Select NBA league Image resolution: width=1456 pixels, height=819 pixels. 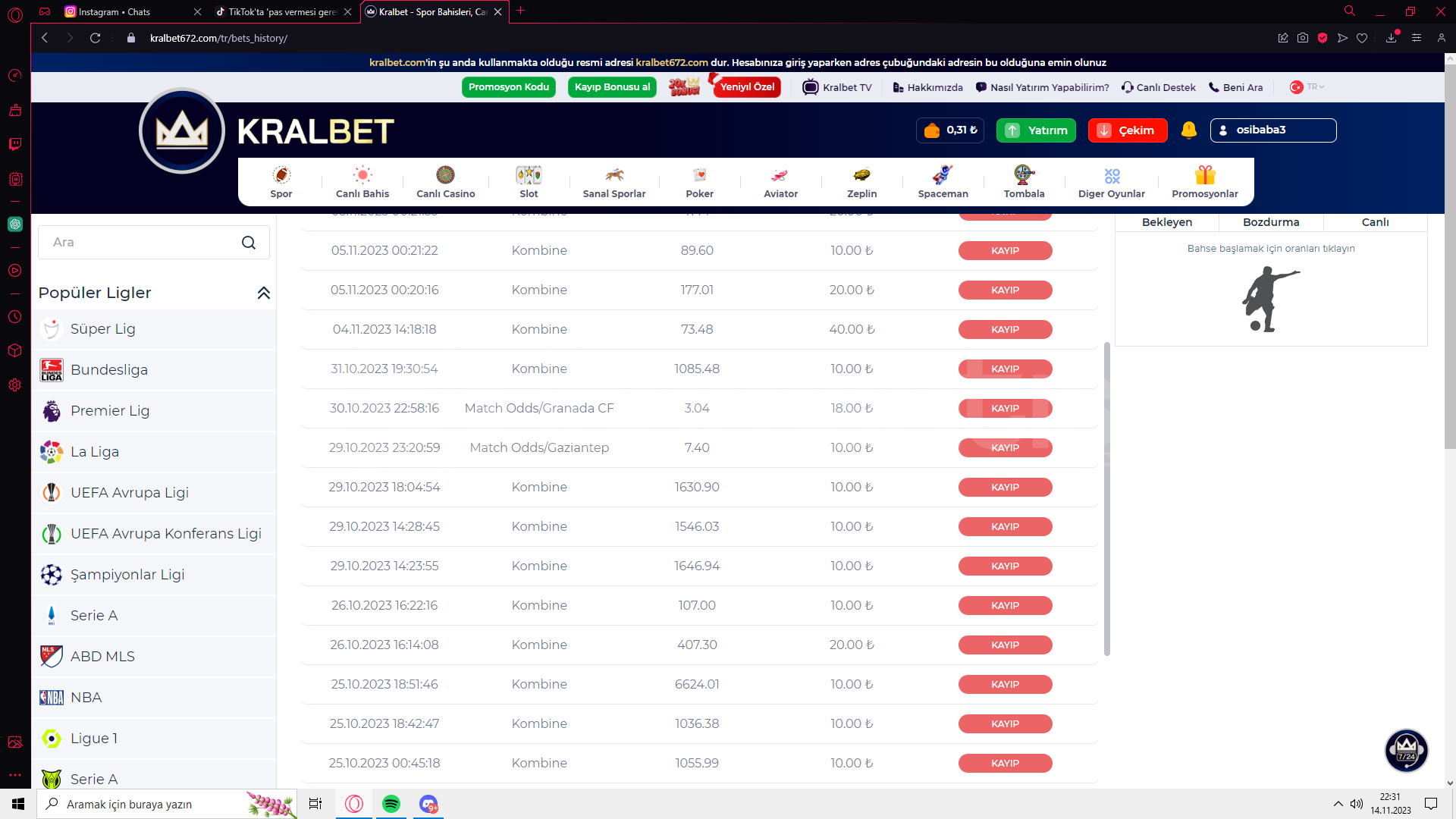154,698
